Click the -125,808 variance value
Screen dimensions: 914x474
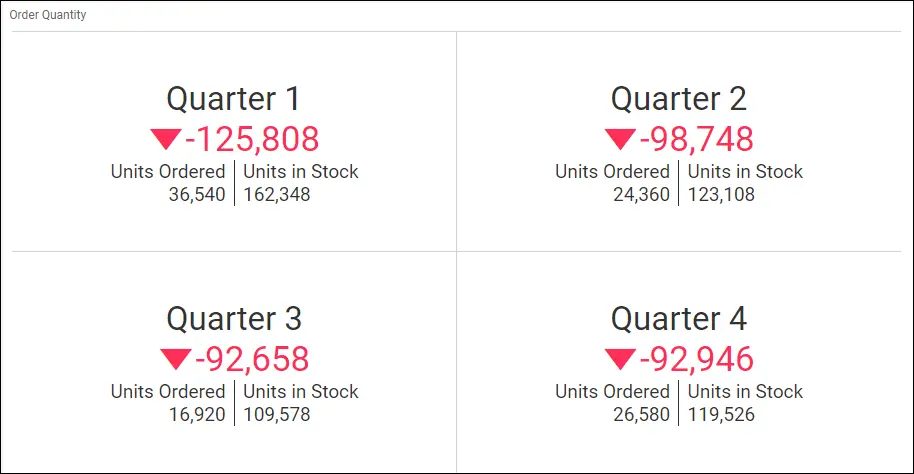pyautogui.click(x=252, y=139)
